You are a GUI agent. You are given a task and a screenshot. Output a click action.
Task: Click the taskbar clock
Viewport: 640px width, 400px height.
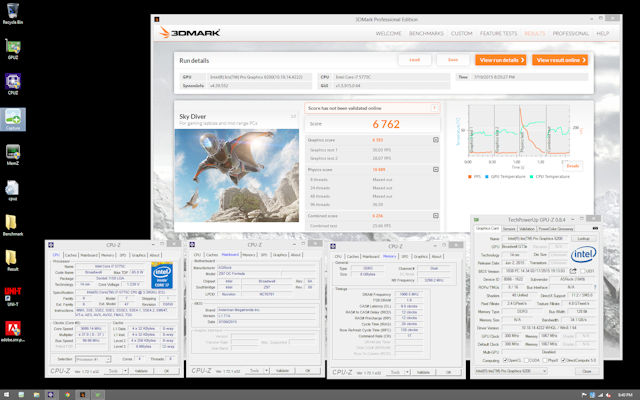[x=625, y=395]
